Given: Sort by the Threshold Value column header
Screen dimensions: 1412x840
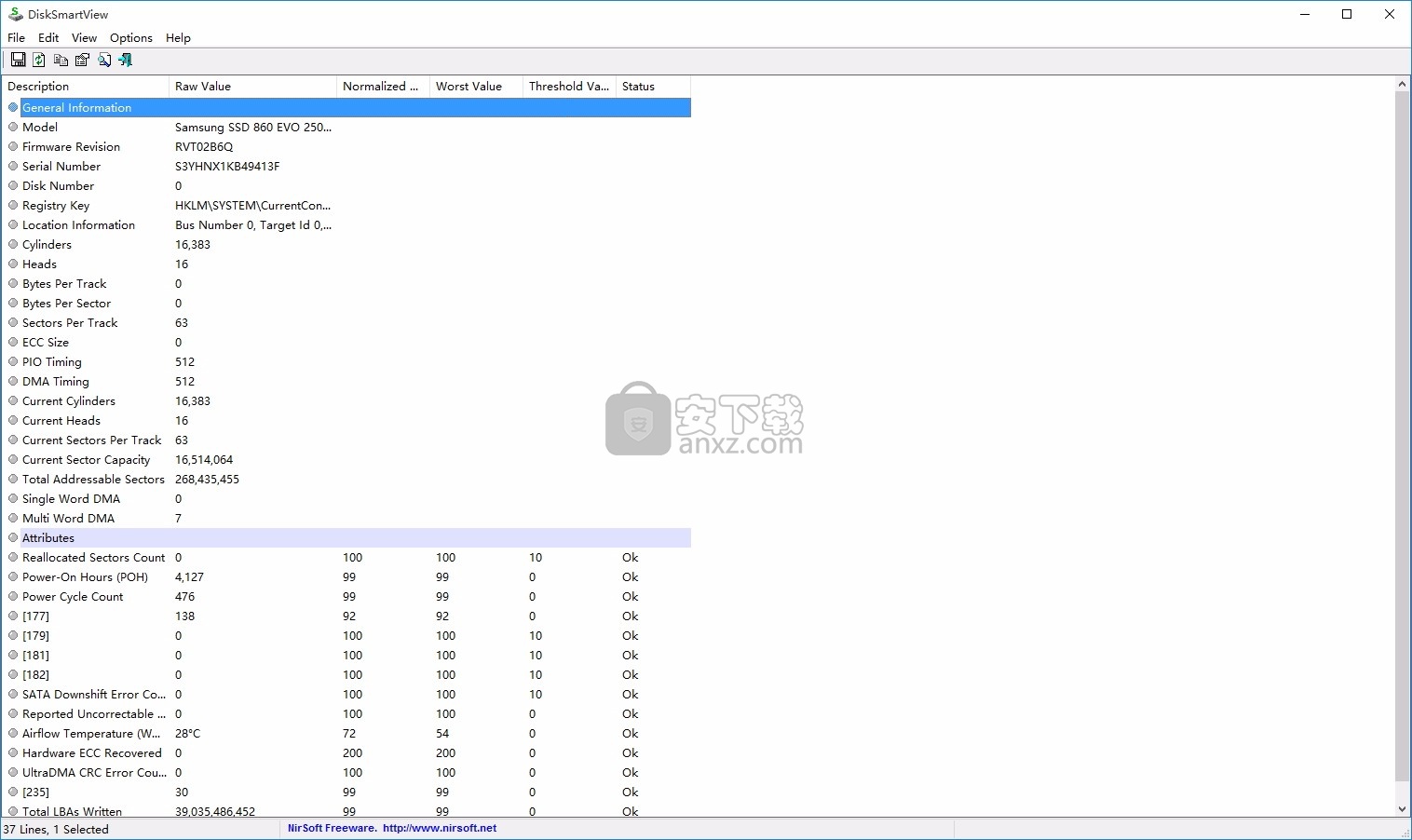Looking at the screenshot, I should tap(569, 86).
